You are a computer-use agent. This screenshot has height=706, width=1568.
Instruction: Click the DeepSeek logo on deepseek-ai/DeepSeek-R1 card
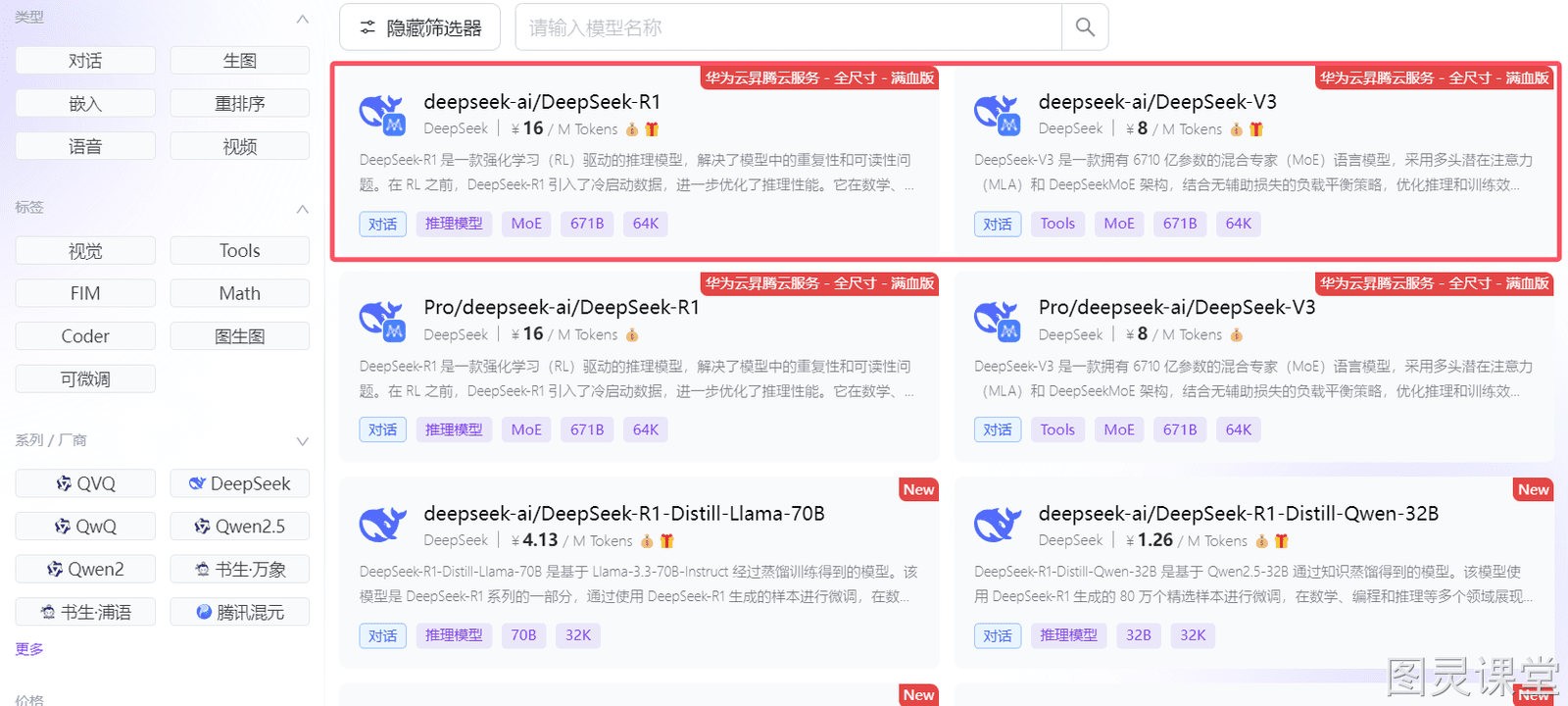pos(382,115)
